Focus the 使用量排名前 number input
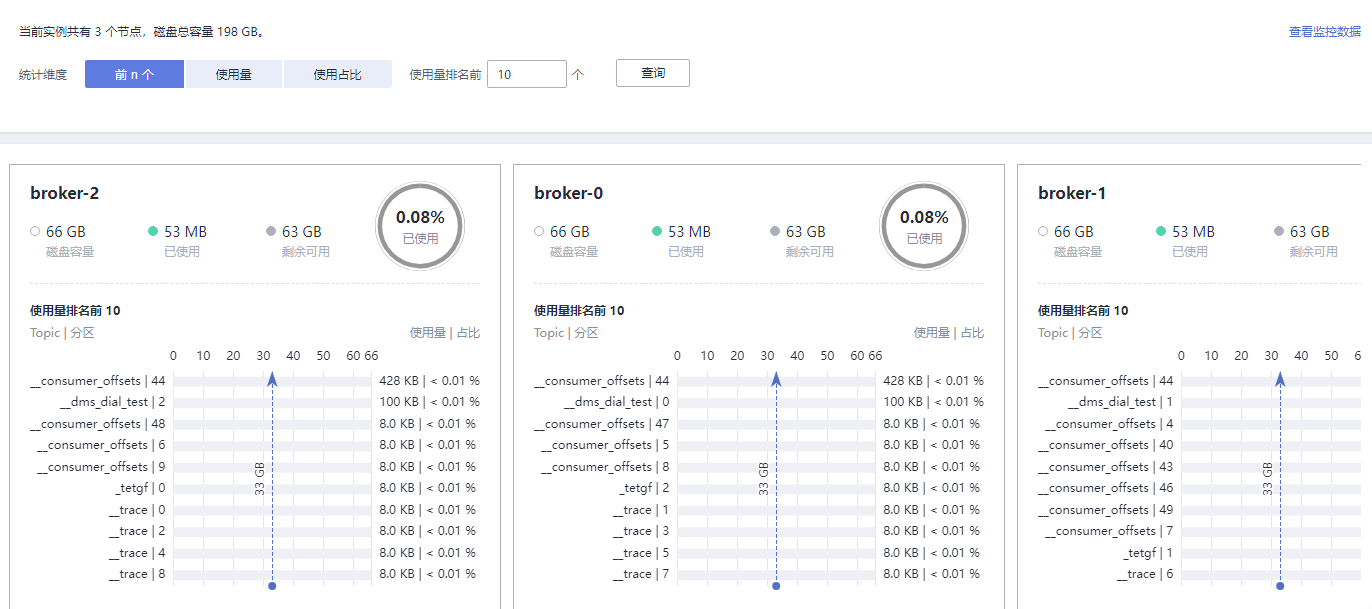The height and width of the screenshot is (609, 1372). (x=527, y=74)
